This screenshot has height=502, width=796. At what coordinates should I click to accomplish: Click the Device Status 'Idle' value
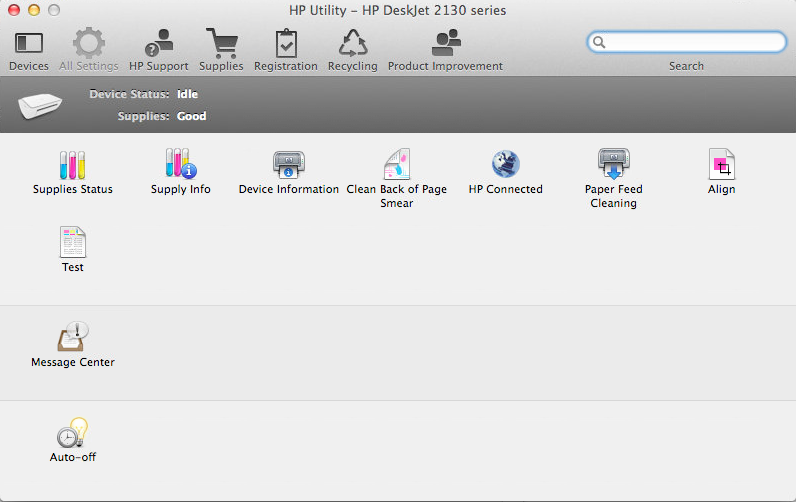[187, 94]
